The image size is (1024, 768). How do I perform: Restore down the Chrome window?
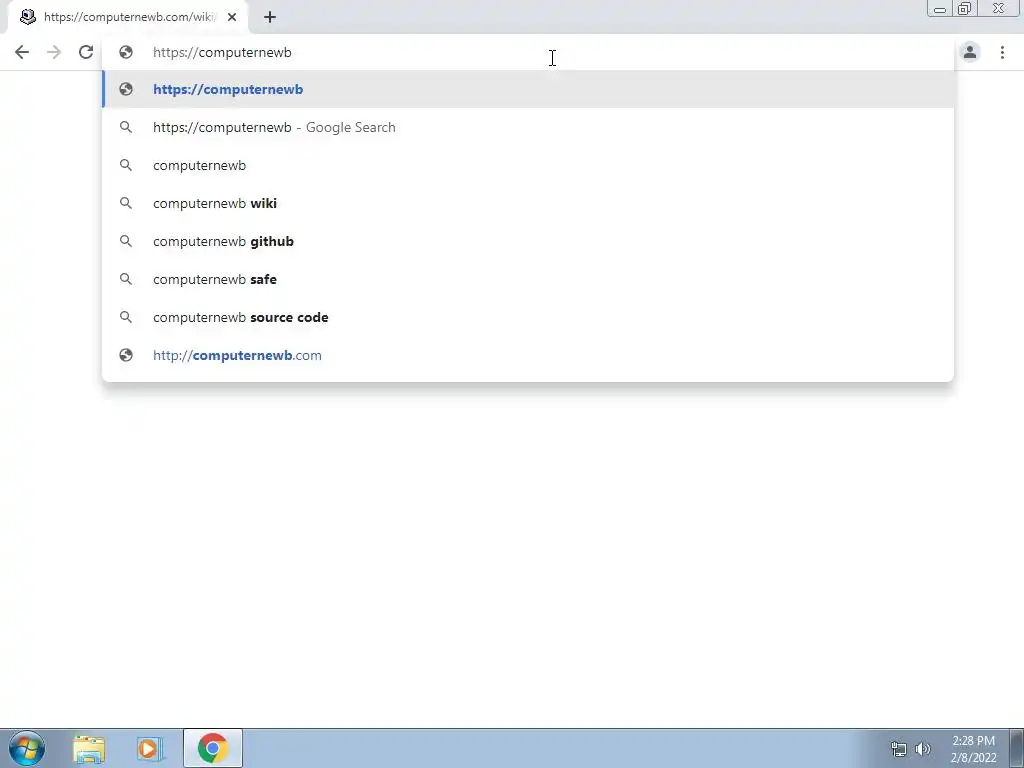tap(964, 8)
